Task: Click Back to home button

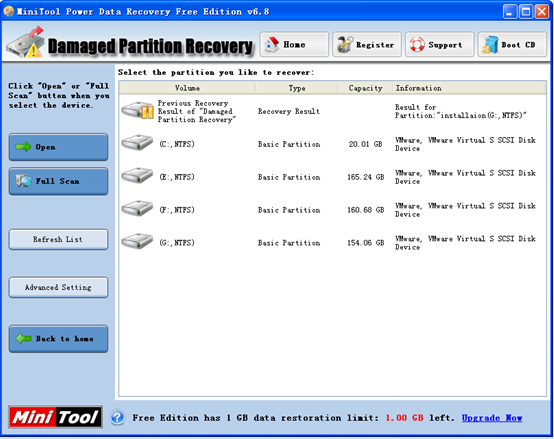Action: point(58,339)
